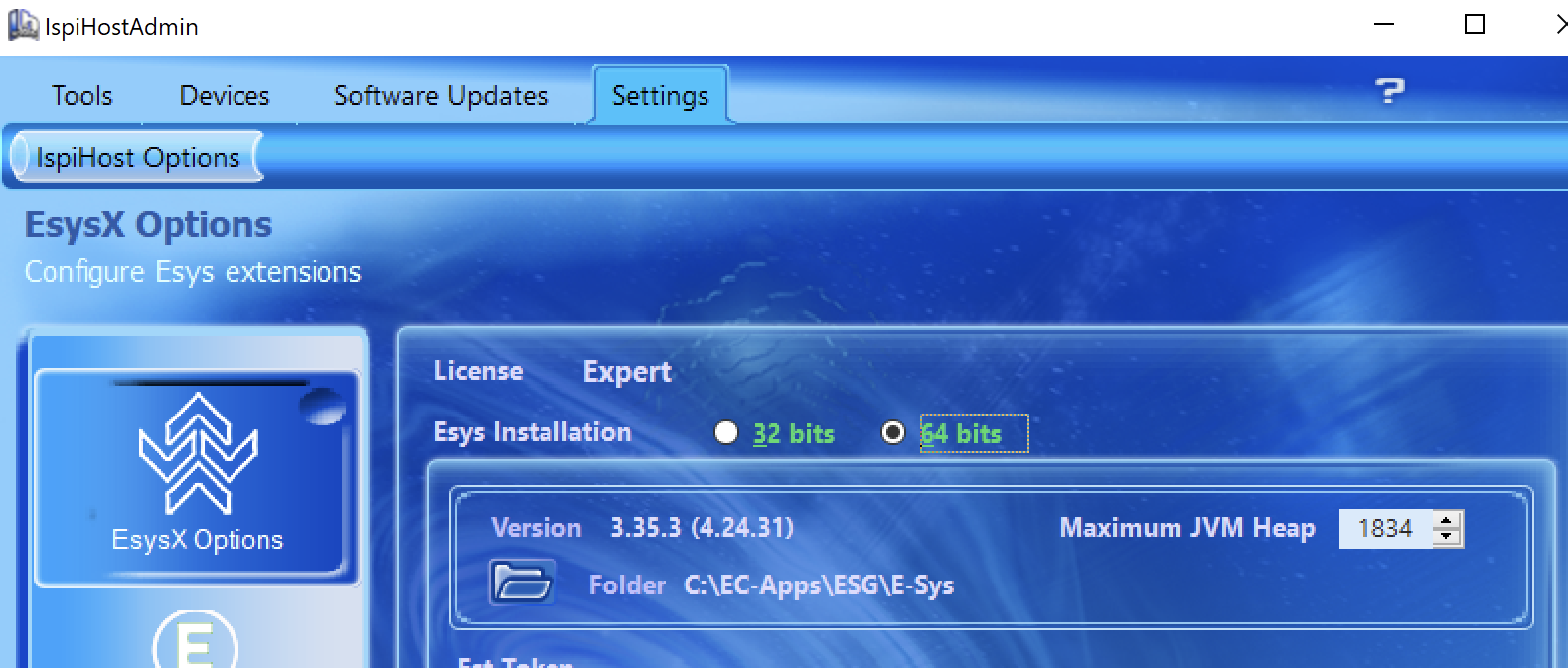Open the Tools tab
This screenshot has height=668, width=1568.
click(x=82, y=96)
